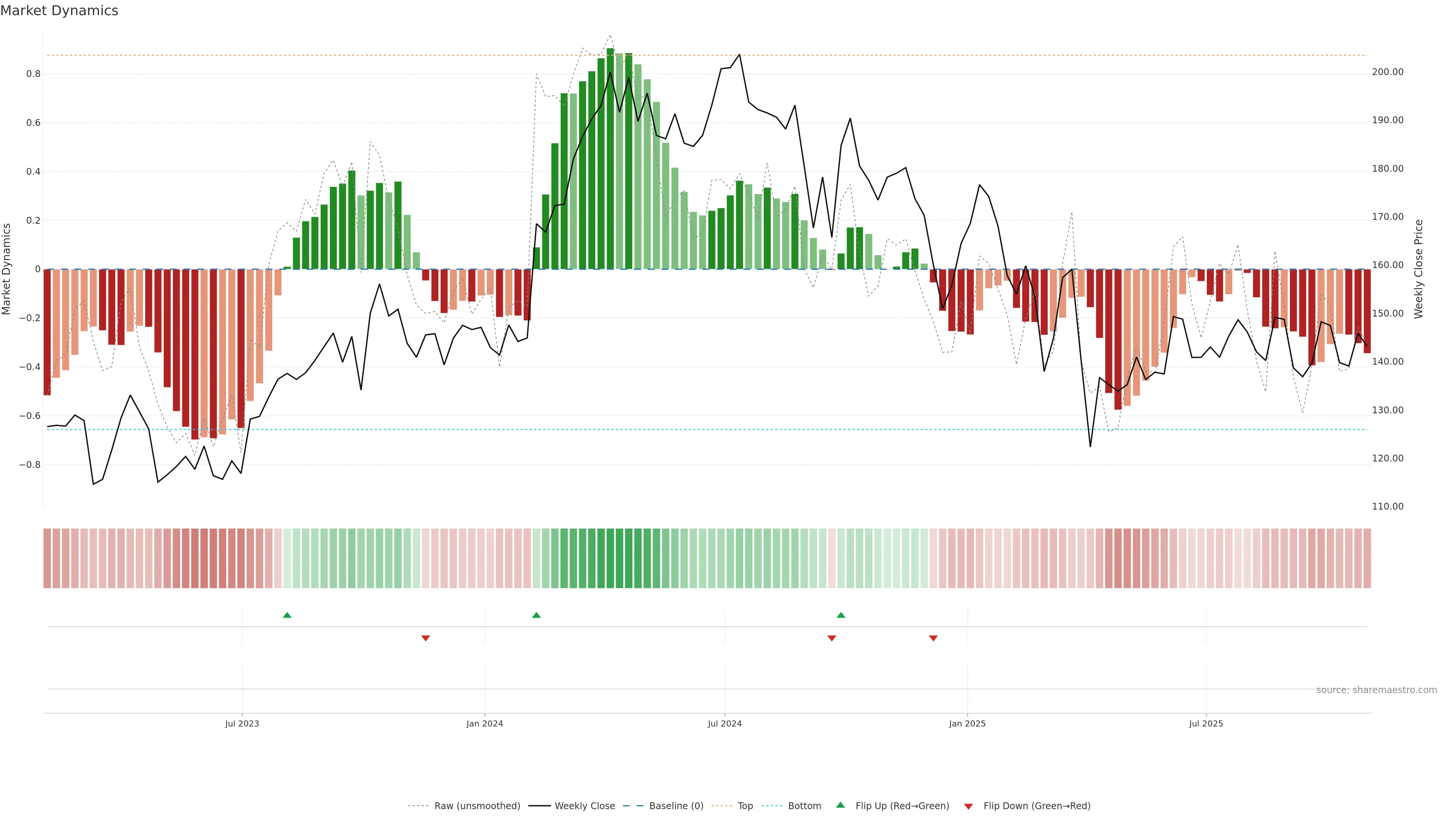
Task: Click the first green flip-up triangle marker
Action: tap(287, 615)
